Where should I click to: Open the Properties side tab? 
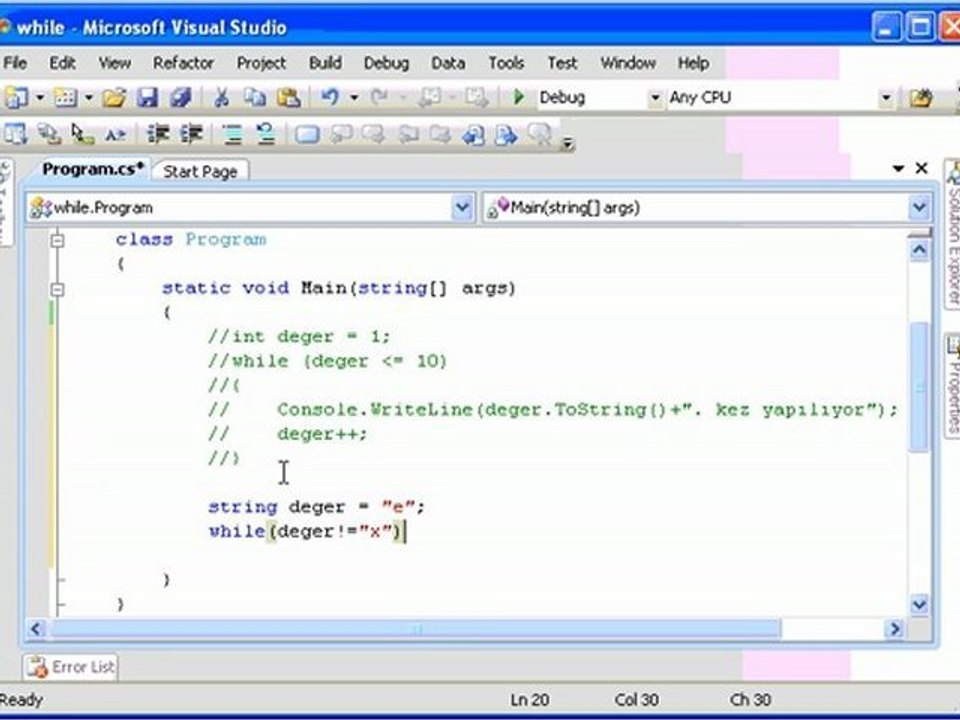point(953,386)
